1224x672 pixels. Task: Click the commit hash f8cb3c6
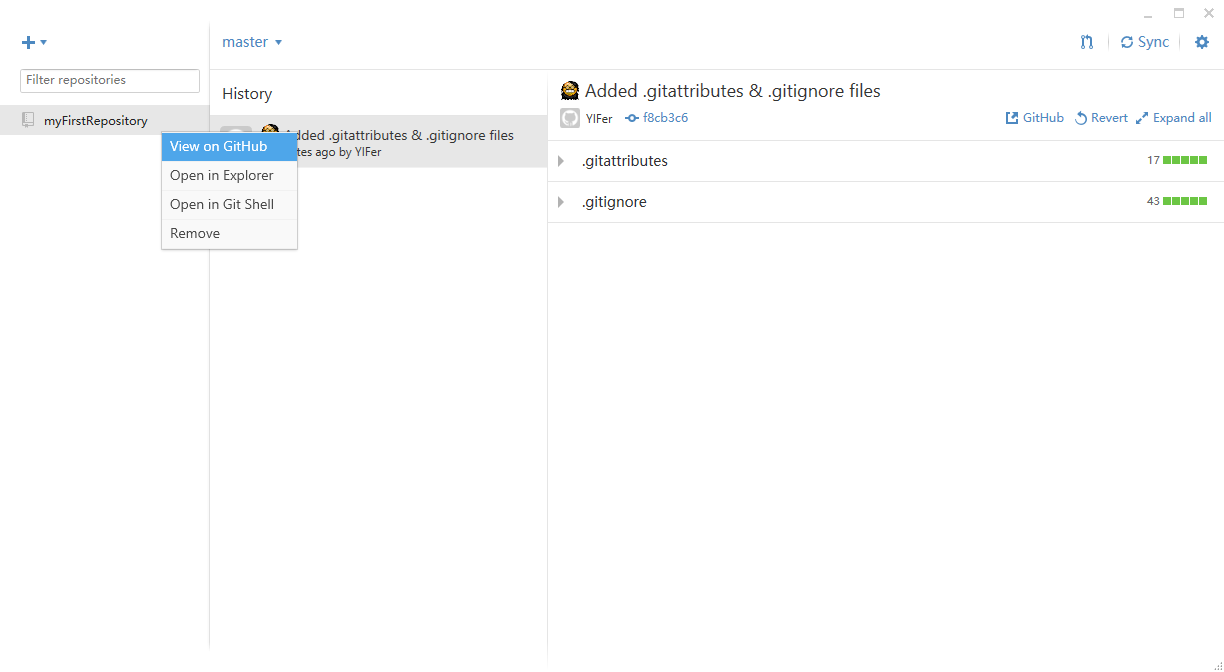(657, 118)
